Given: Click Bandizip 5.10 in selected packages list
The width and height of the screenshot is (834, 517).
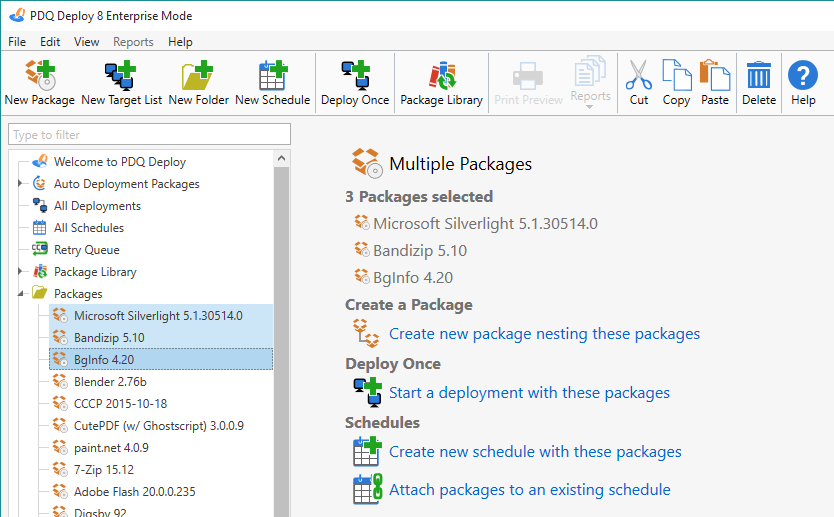Looking at the screenshot, I should pyautogui.click(x=420, y=251).
